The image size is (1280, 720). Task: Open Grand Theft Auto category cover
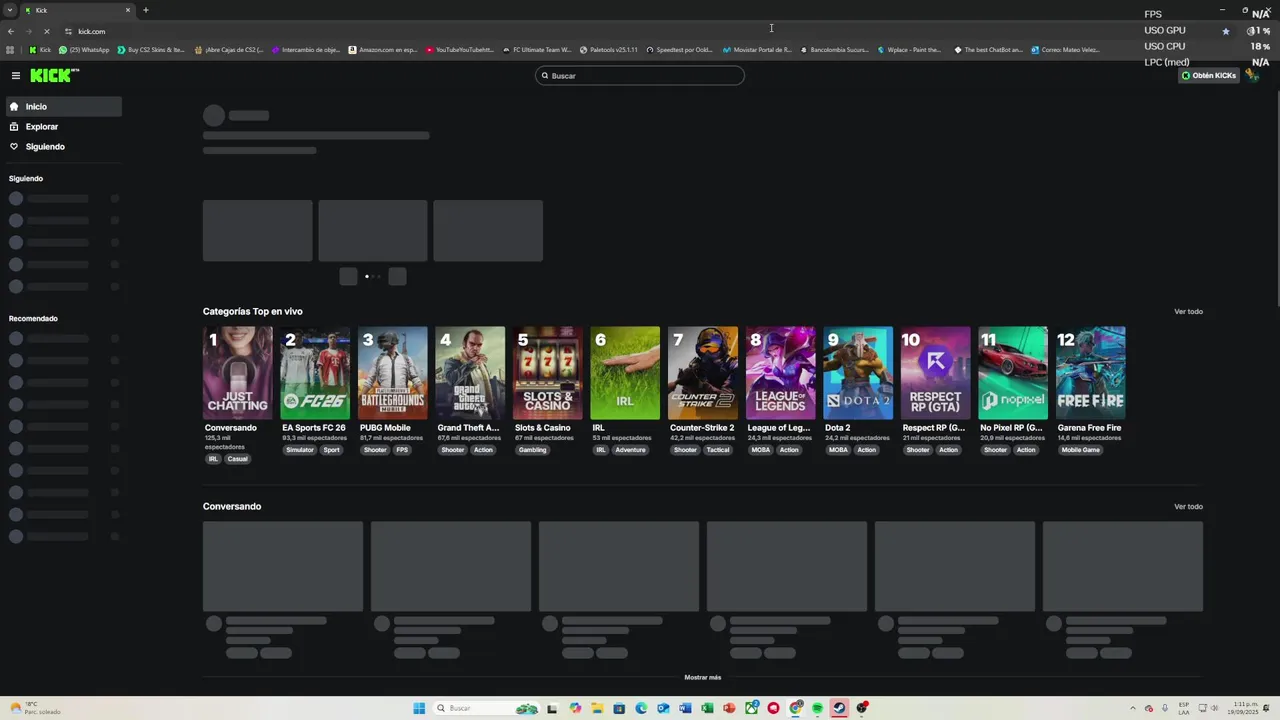[470, 373]
